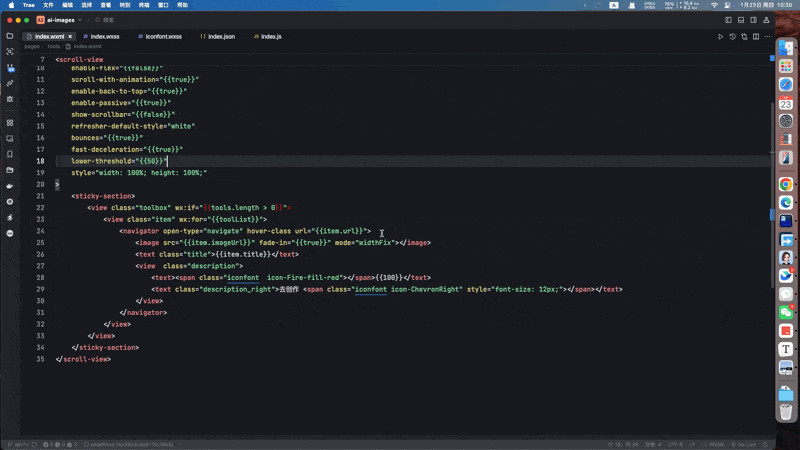Click the Run play icon in editor toolbar

720,37
